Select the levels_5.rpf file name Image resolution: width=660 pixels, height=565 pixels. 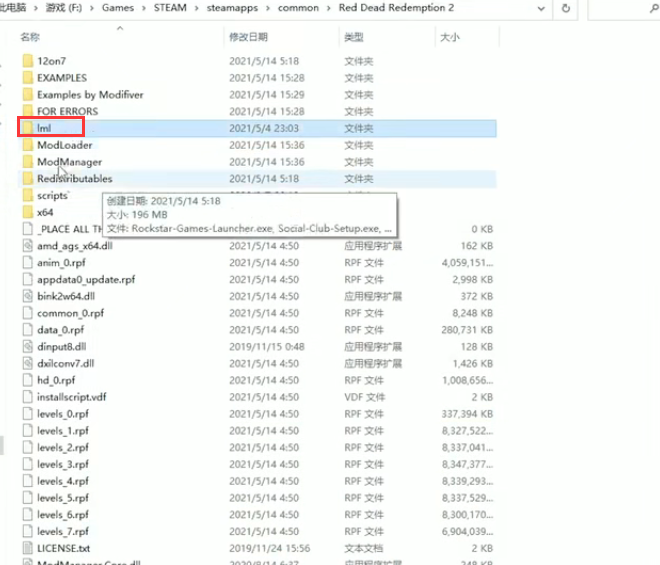pos(63,498)
